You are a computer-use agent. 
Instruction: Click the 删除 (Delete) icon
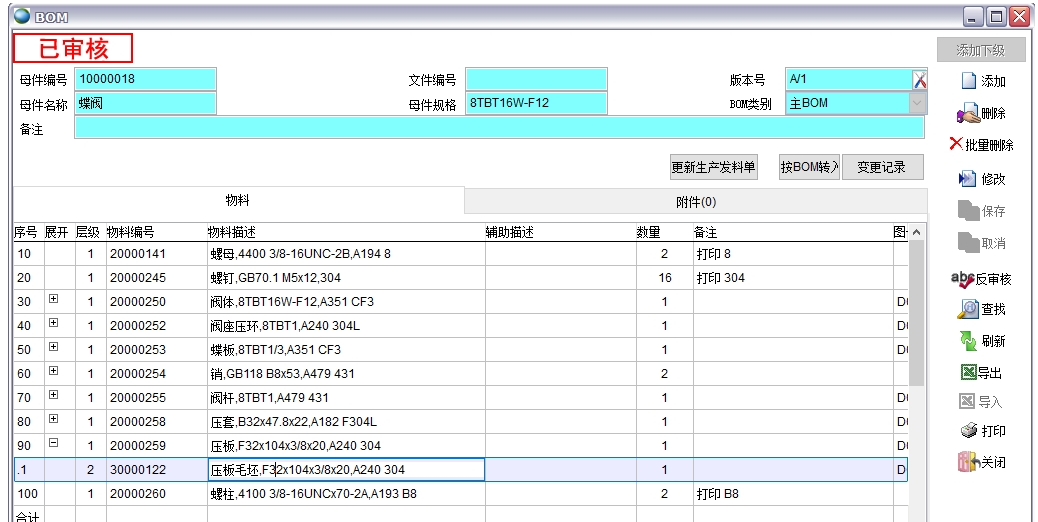(968, 113)
